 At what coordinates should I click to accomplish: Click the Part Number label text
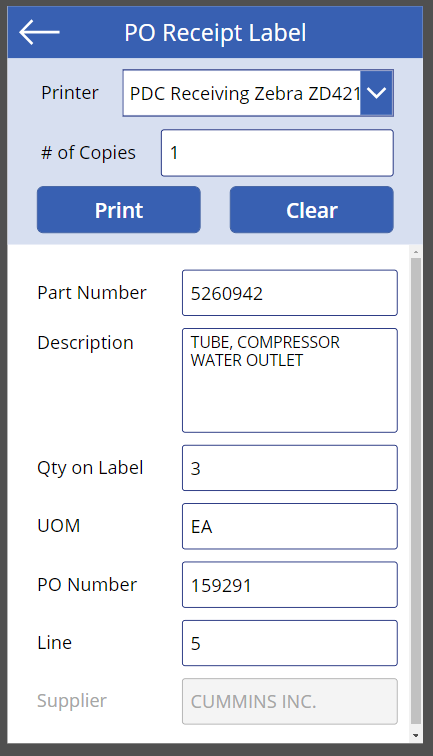[x=92, y=293]
